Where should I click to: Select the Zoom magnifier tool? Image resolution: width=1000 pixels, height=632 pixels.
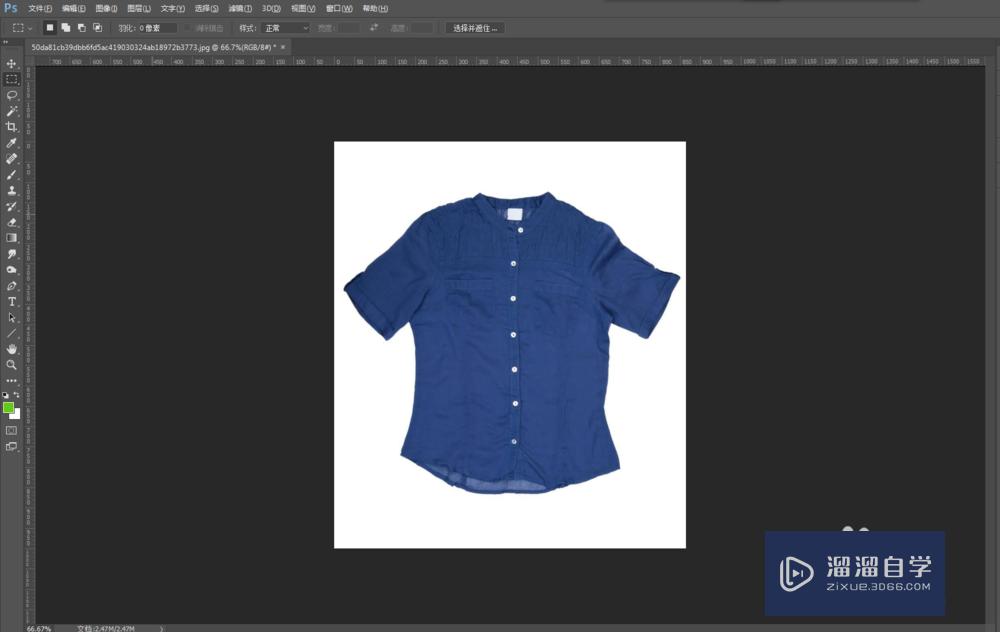tap(12, 365)
